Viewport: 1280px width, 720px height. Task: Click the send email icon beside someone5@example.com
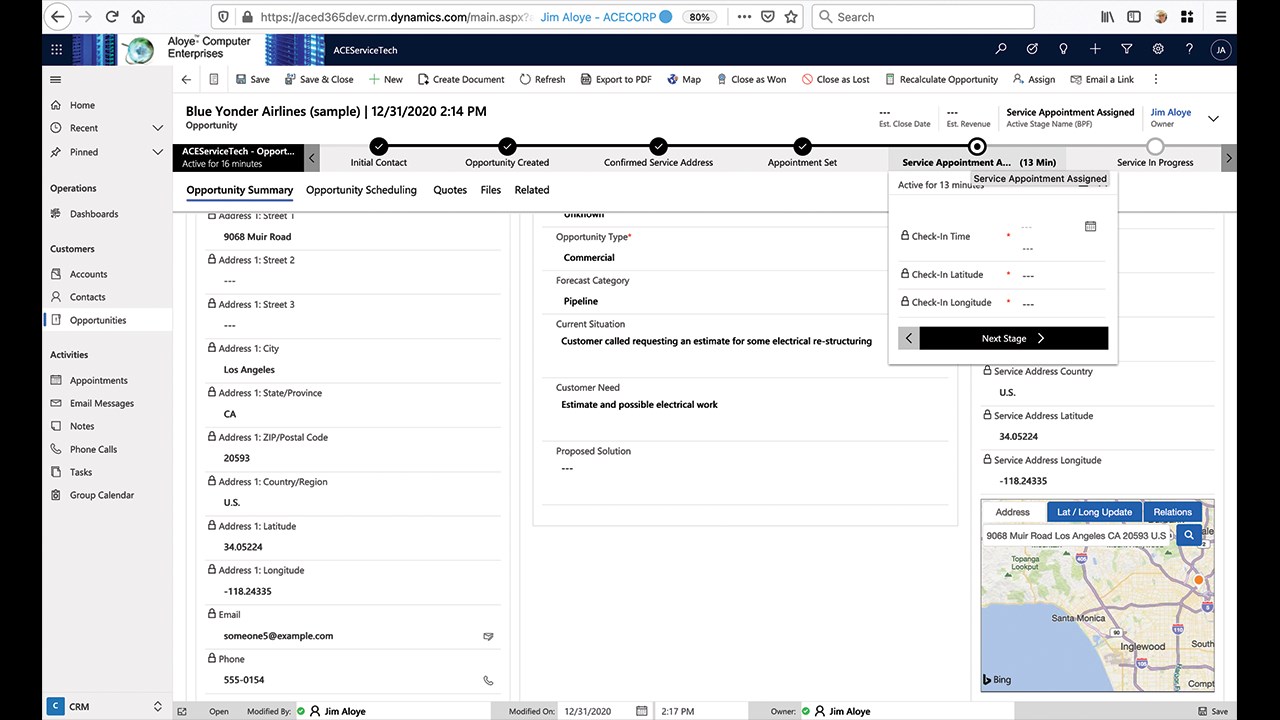488,636
